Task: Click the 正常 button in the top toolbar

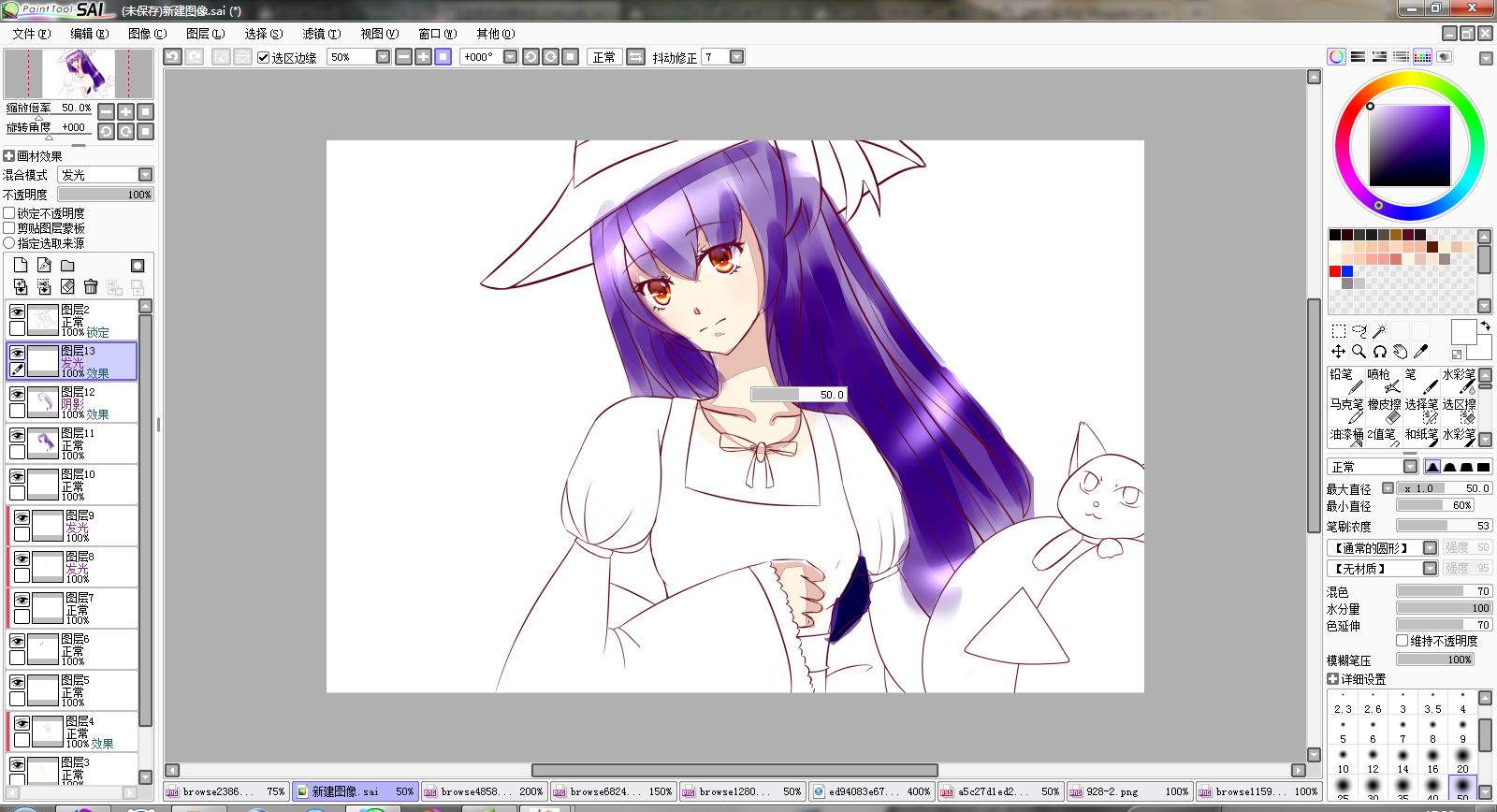Action: [604, 57]
